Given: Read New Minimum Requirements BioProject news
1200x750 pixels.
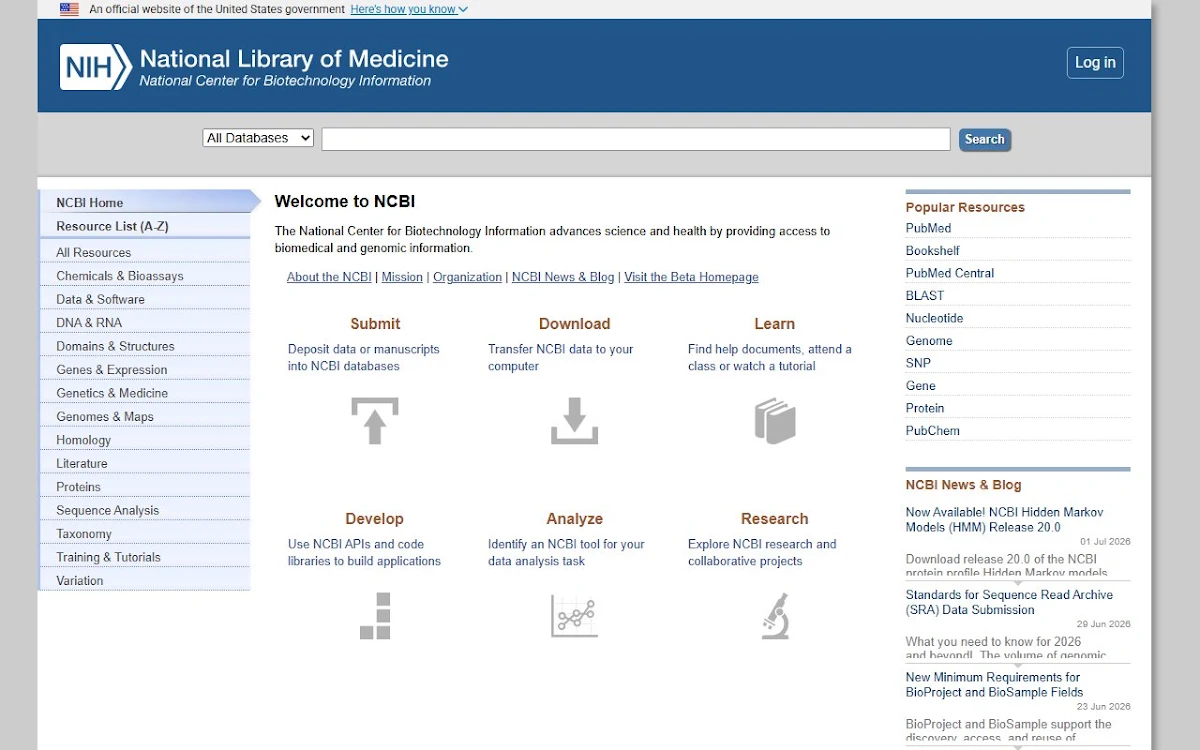Looking at the screenshot, I should click(x=994, y=684).
